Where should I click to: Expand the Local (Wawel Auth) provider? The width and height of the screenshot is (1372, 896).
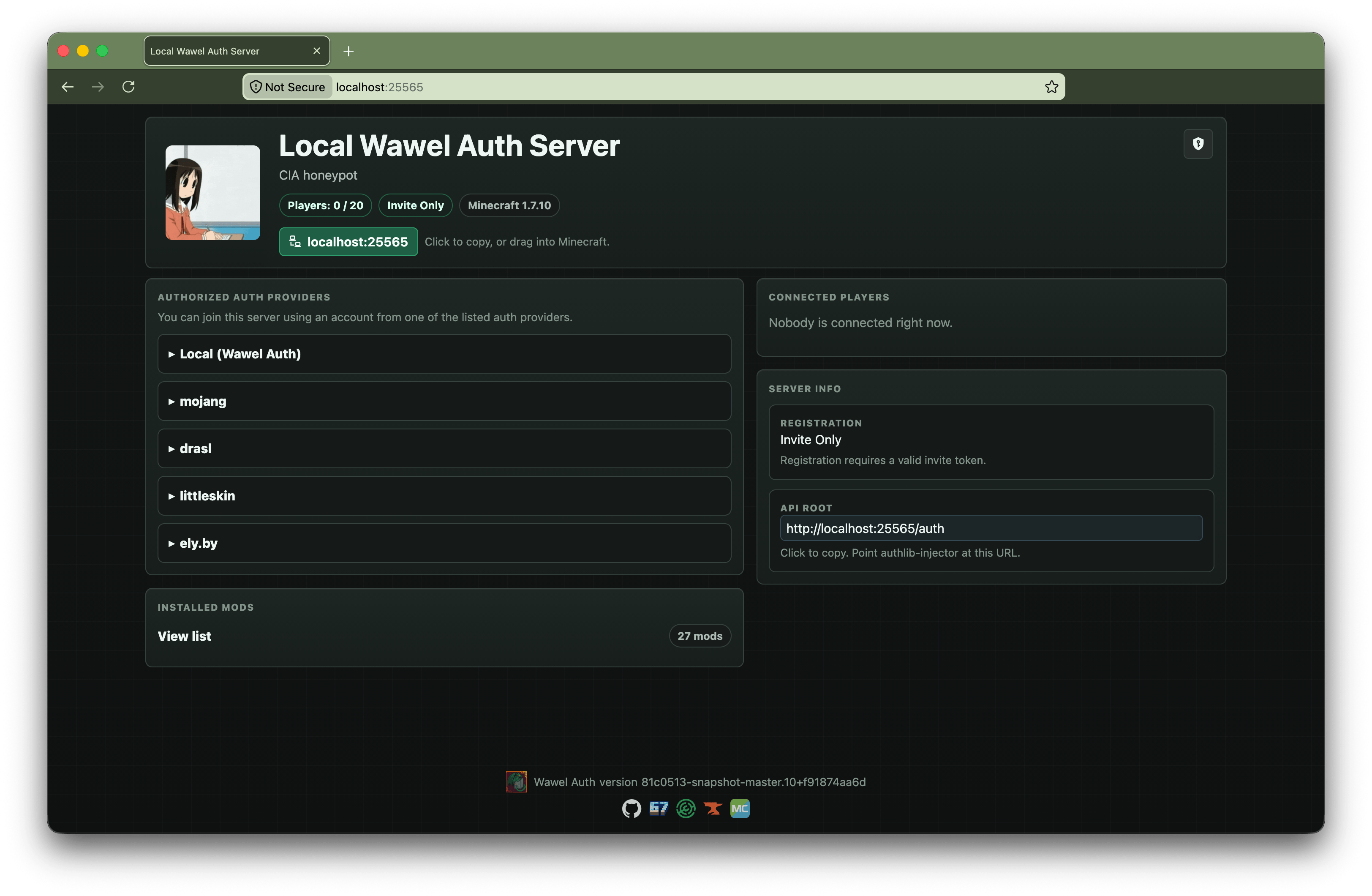point(444,354)
